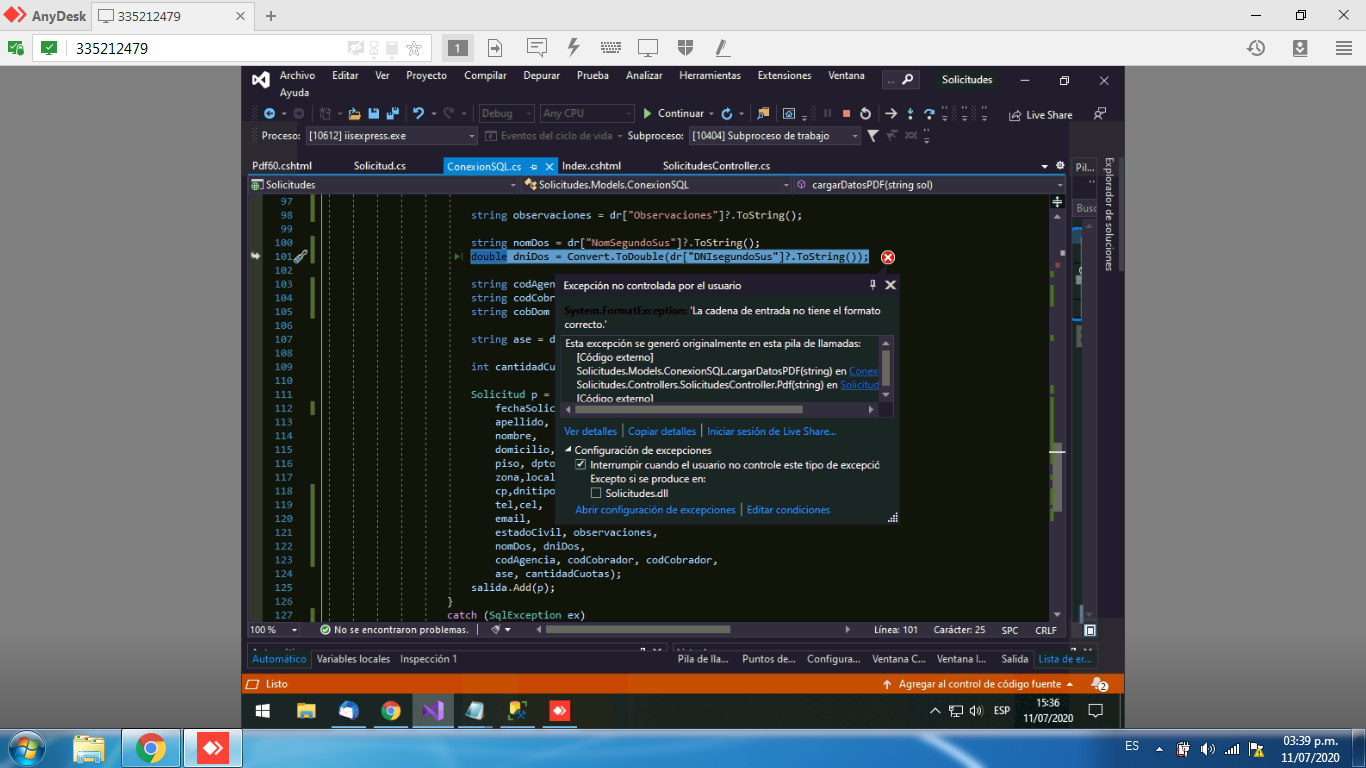Open the Any CPU platform dropdown
1366x768 pixels.
(x=587, y=114)
